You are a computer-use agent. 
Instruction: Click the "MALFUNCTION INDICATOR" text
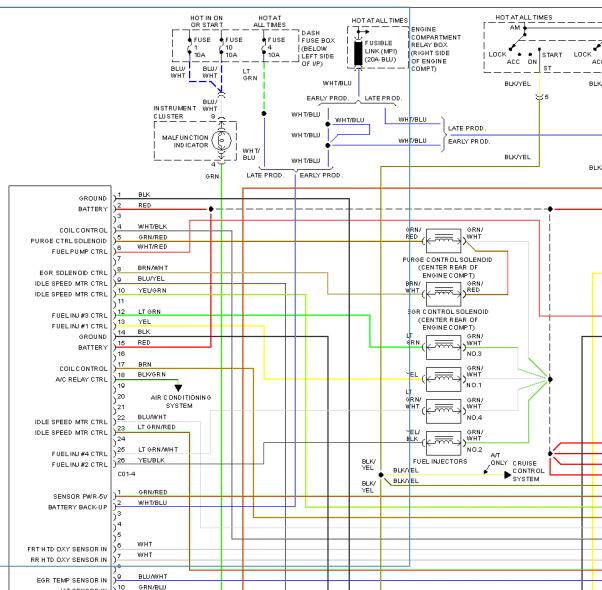(x=185, y=141)
